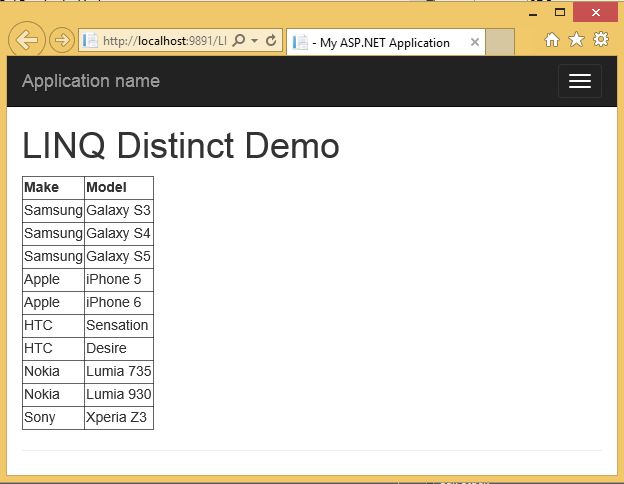The height and width of the screenshot is (484, 624).
Task: Select the Sensation cell
Action: [x=119, y=326]
